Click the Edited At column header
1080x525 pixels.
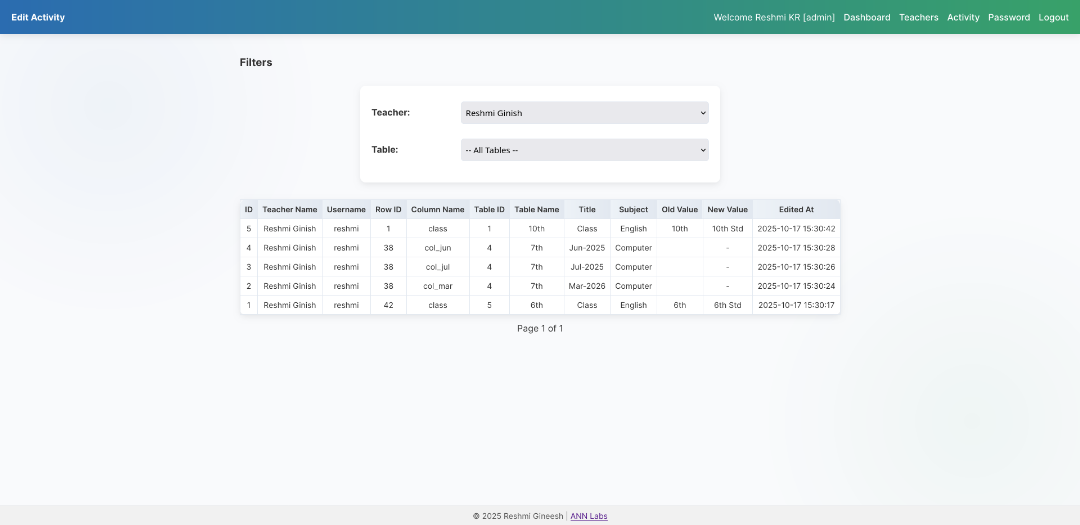(x=796, y=210)
